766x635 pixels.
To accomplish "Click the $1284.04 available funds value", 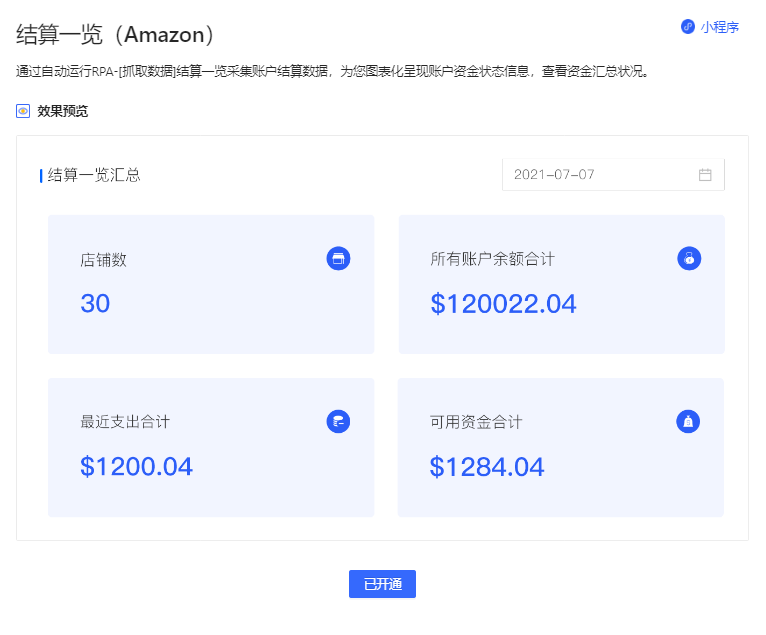I will point(487,466).
